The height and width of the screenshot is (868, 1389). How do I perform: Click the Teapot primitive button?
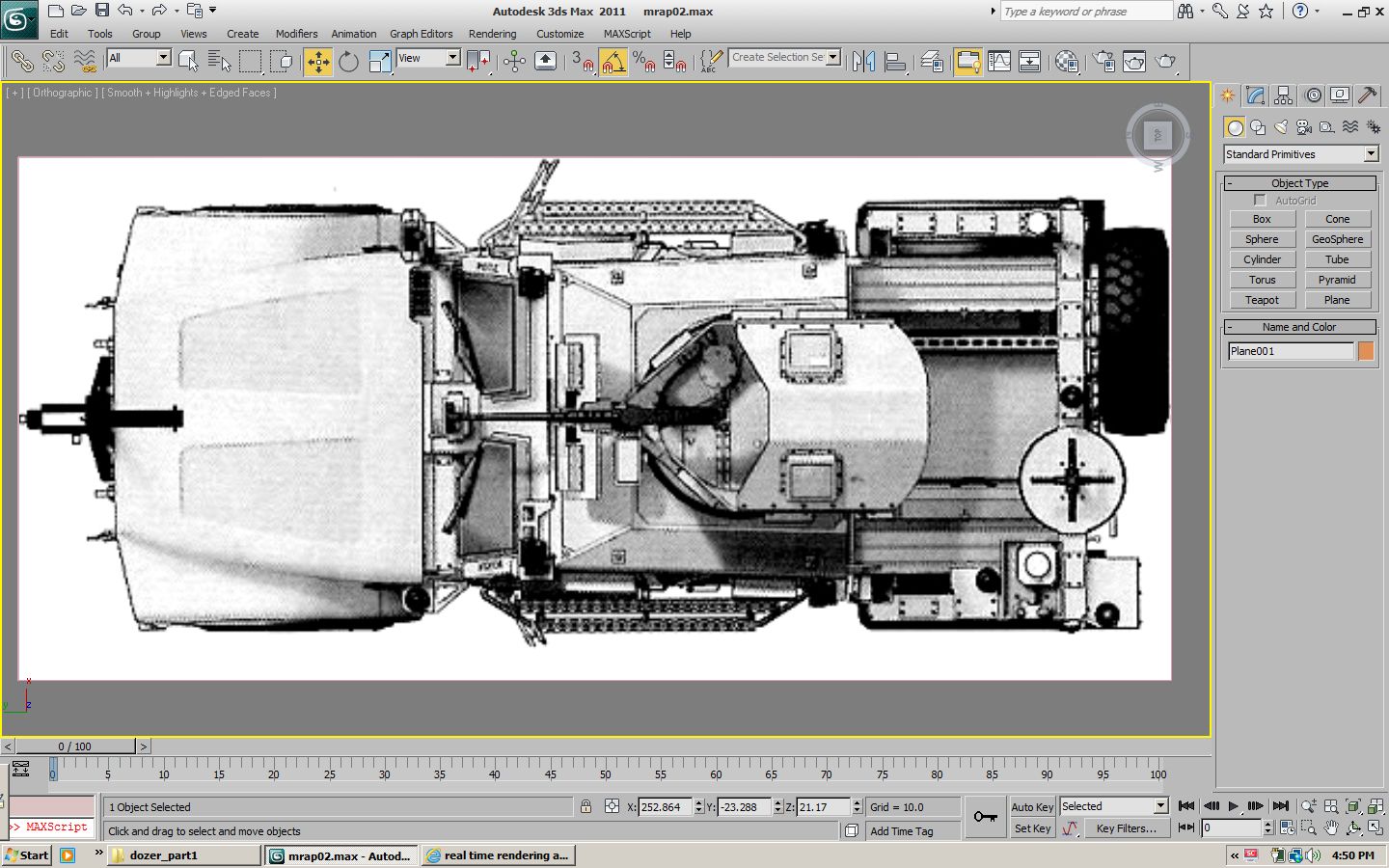1262,300
